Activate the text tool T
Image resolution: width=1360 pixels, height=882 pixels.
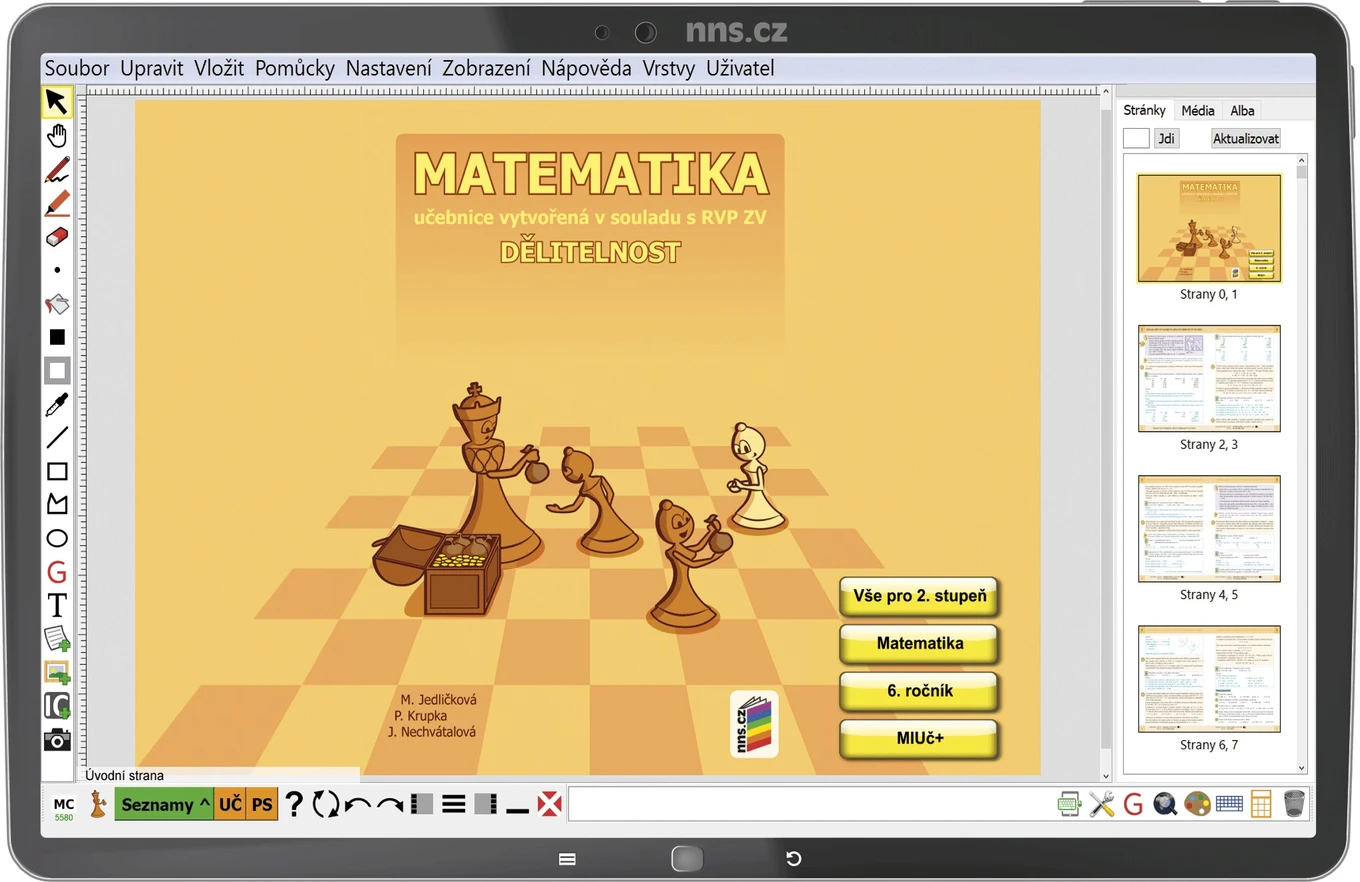pyautogui.click(x=57, y=605)
